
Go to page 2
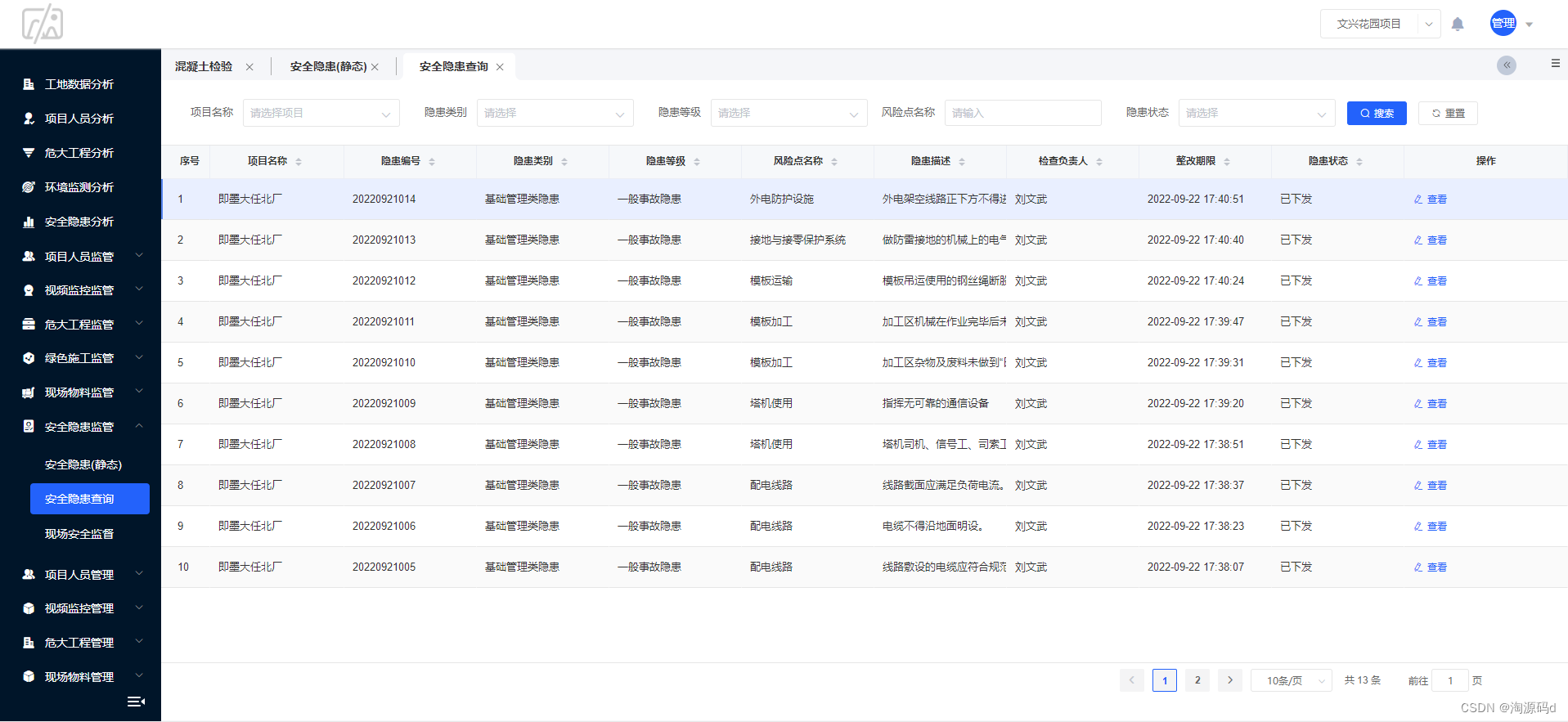coord(1197,680)
